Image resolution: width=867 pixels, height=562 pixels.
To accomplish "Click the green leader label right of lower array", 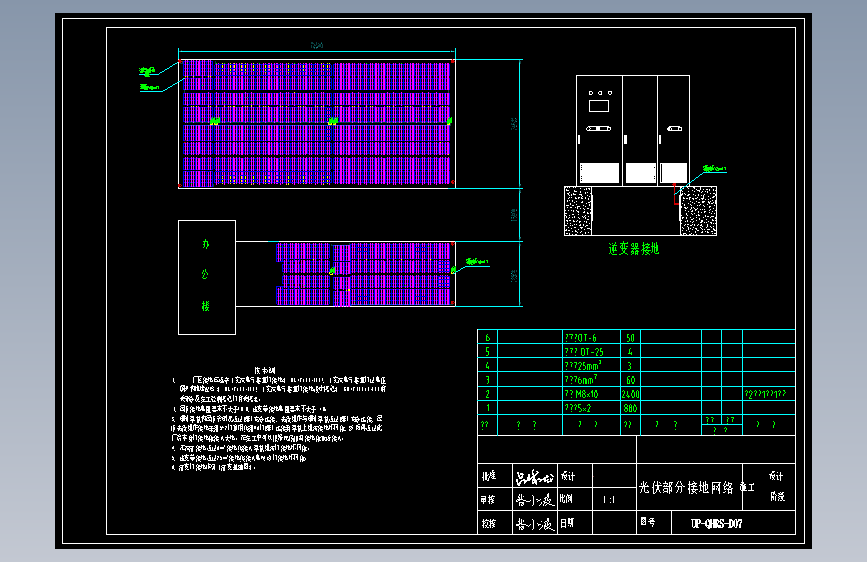I will pos(477,262).
